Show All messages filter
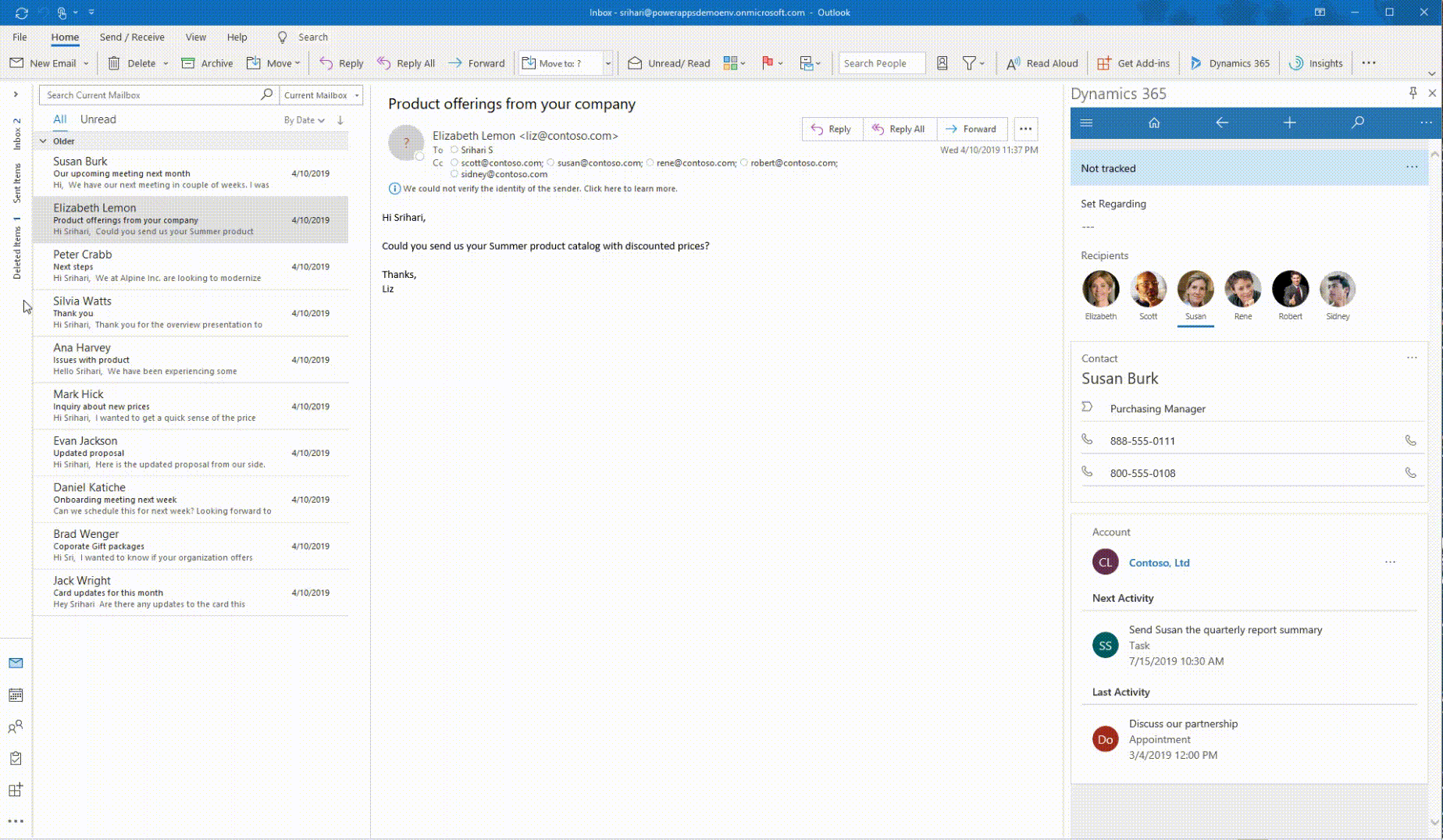 click(x=59, y=119)
